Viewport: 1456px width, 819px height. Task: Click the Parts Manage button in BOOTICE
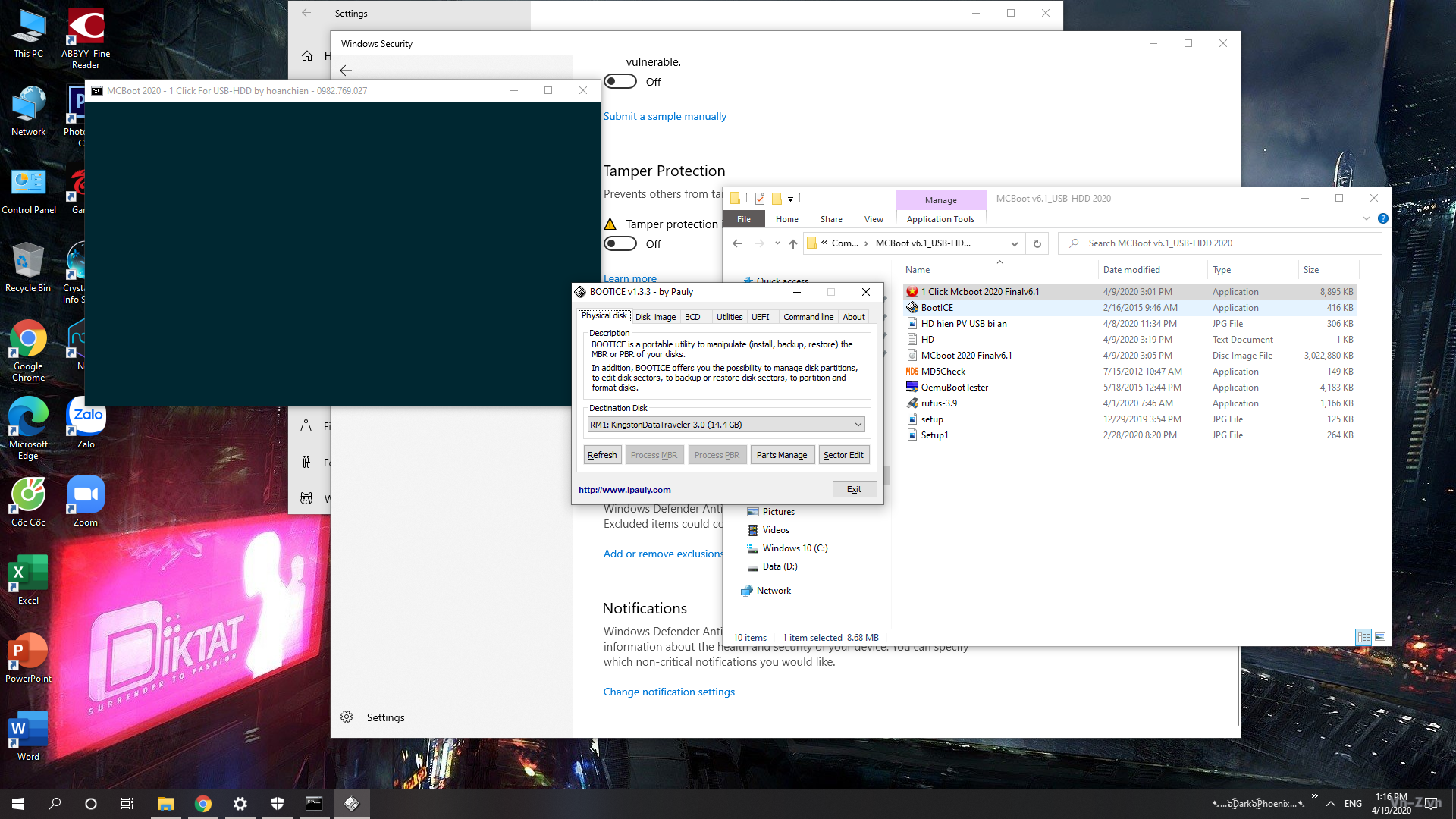tap(782, 455)
